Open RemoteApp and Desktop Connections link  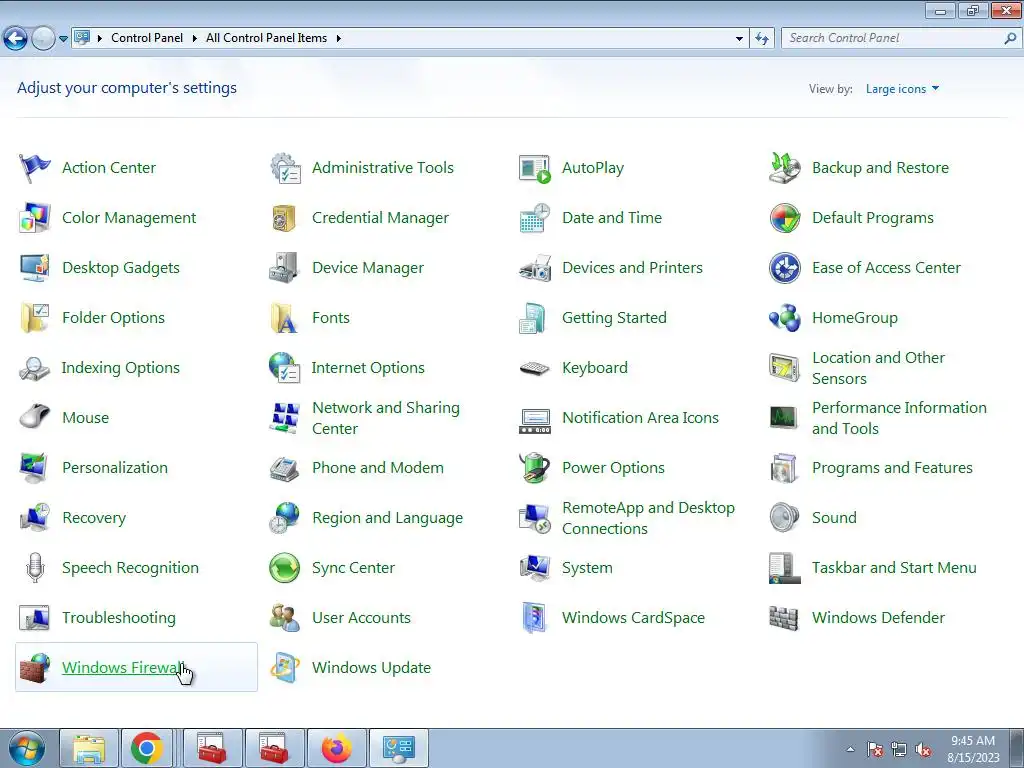(x=648, y=518)
